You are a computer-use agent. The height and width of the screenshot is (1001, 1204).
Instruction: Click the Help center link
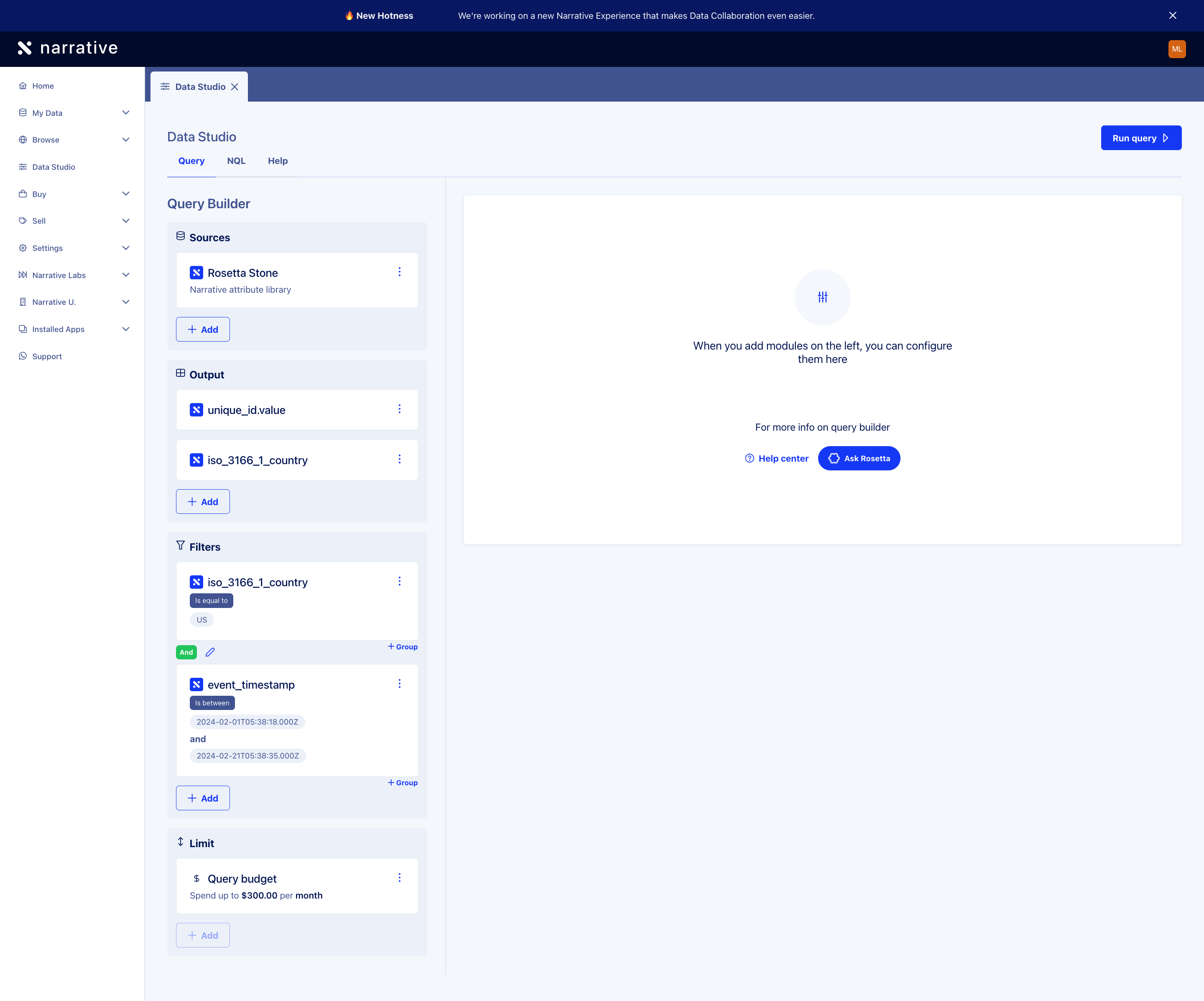(777, 459)
